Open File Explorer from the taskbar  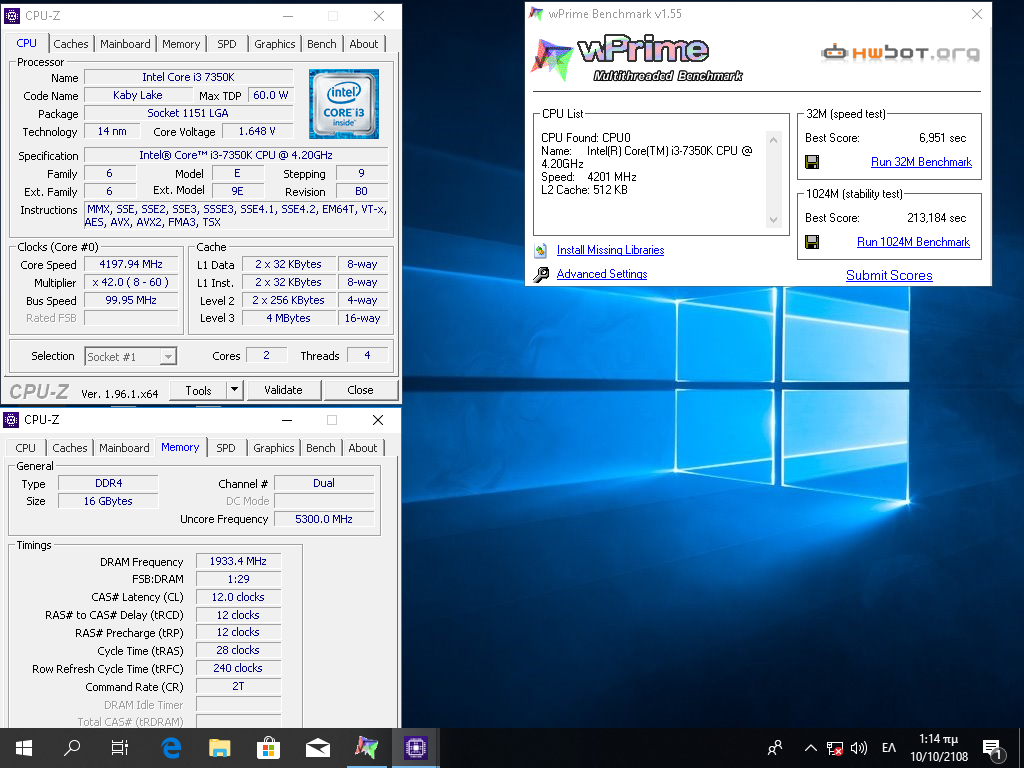[219, 748]
